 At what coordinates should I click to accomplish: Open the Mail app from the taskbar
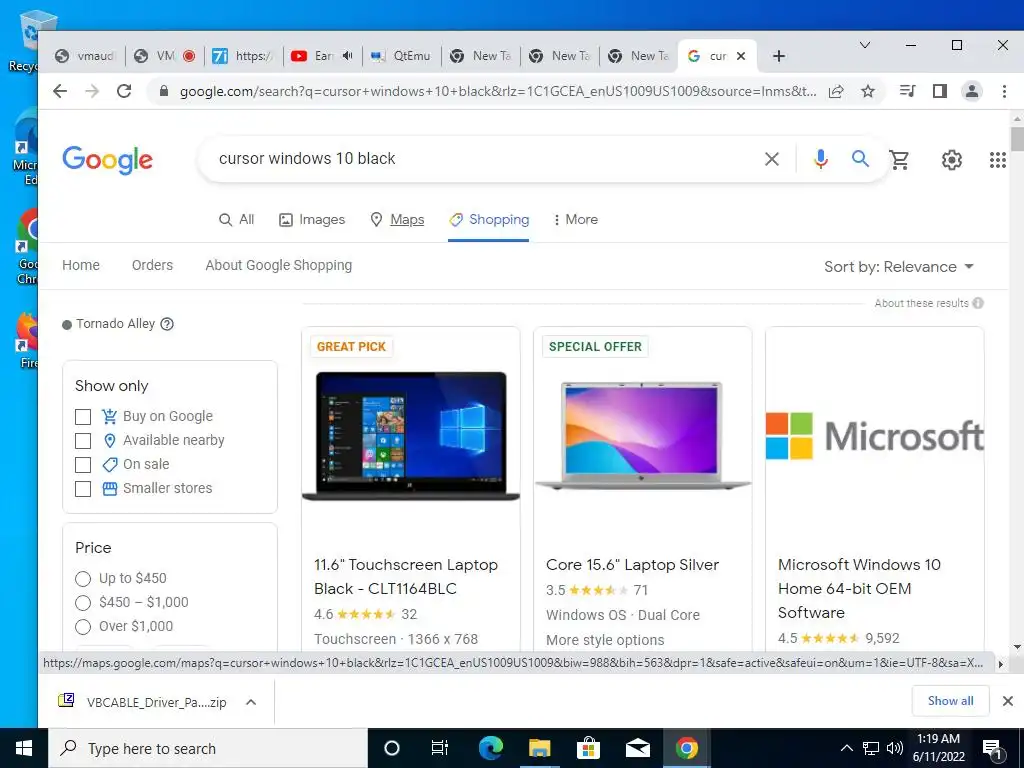point(637,748)
